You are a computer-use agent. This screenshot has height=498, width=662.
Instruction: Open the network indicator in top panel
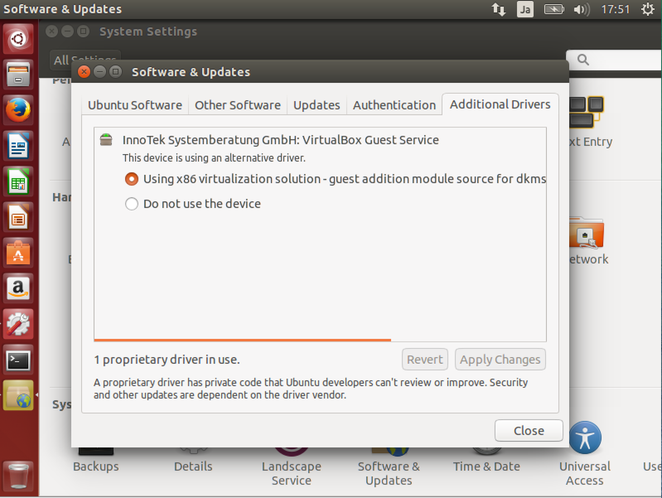pyautogui.click(x=499, y=9)
